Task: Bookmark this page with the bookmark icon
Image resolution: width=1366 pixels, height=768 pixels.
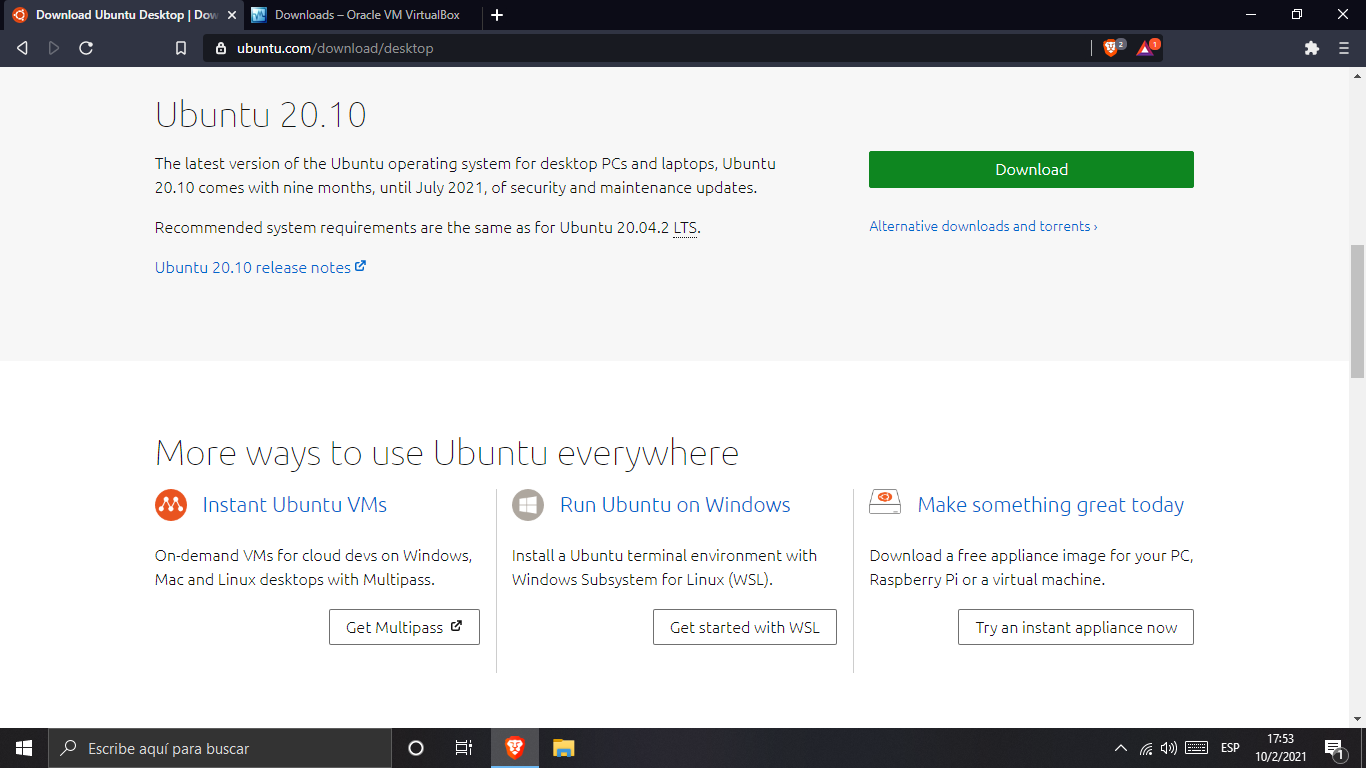Action: pyautogui.click(x=181, y=48)
